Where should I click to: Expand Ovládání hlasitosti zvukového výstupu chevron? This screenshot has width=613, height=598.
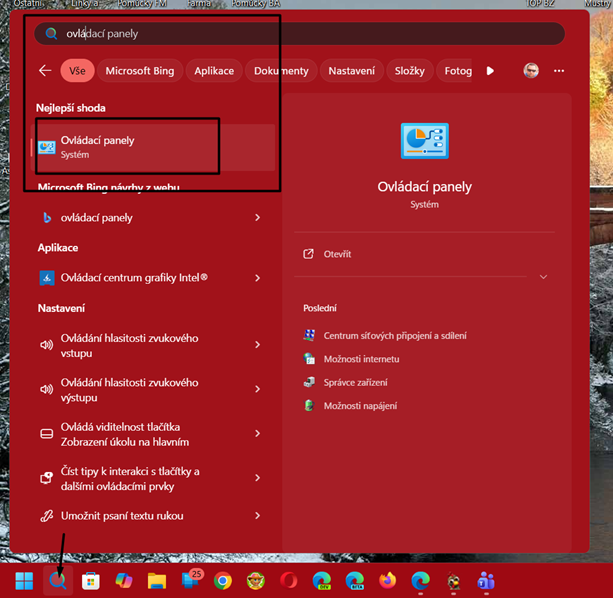pyautogui.click(x=257, y=389)
